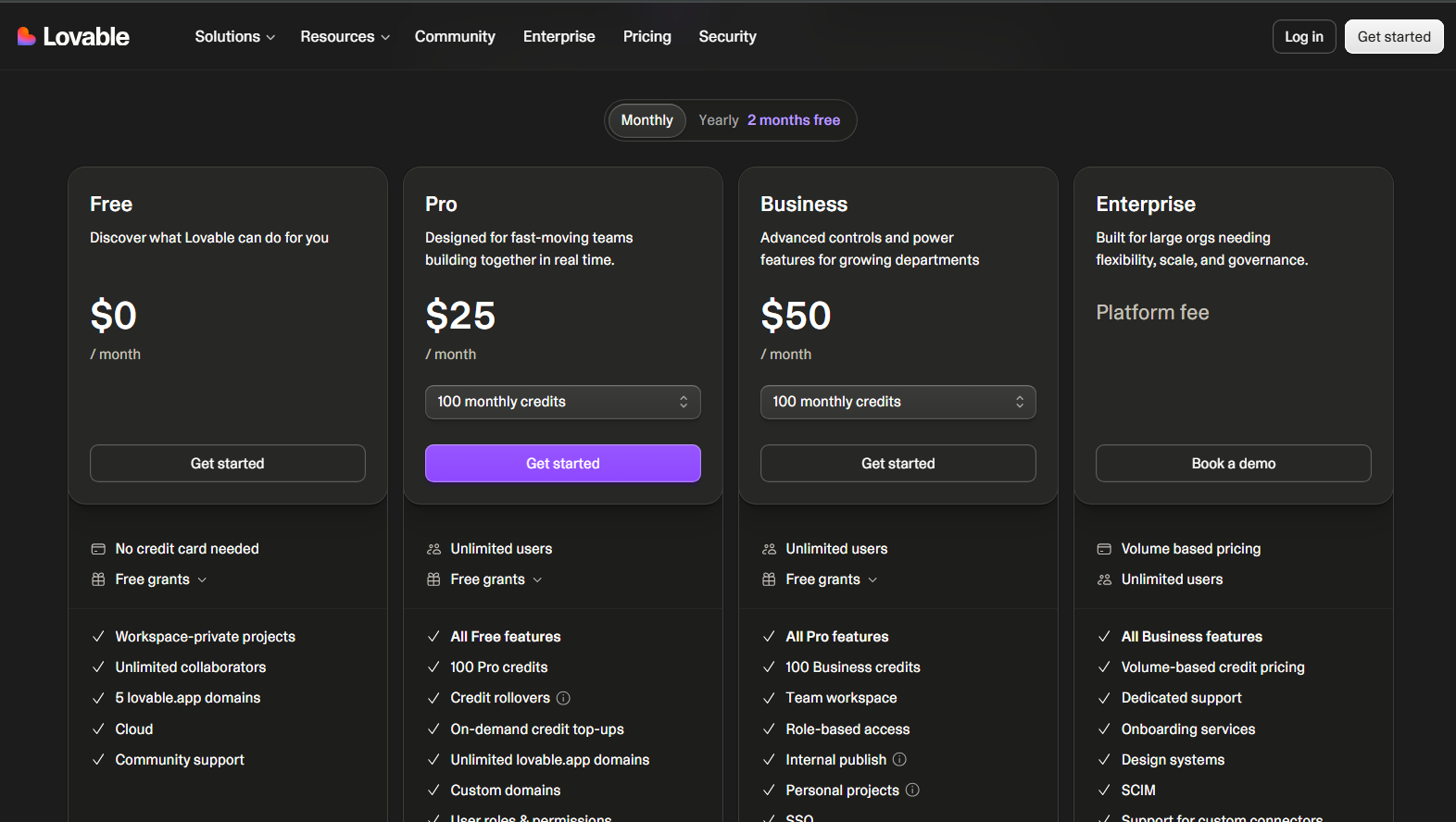1456x822 pixels.
Task: Open the Pricing nav link
Action: pos(646,36)
